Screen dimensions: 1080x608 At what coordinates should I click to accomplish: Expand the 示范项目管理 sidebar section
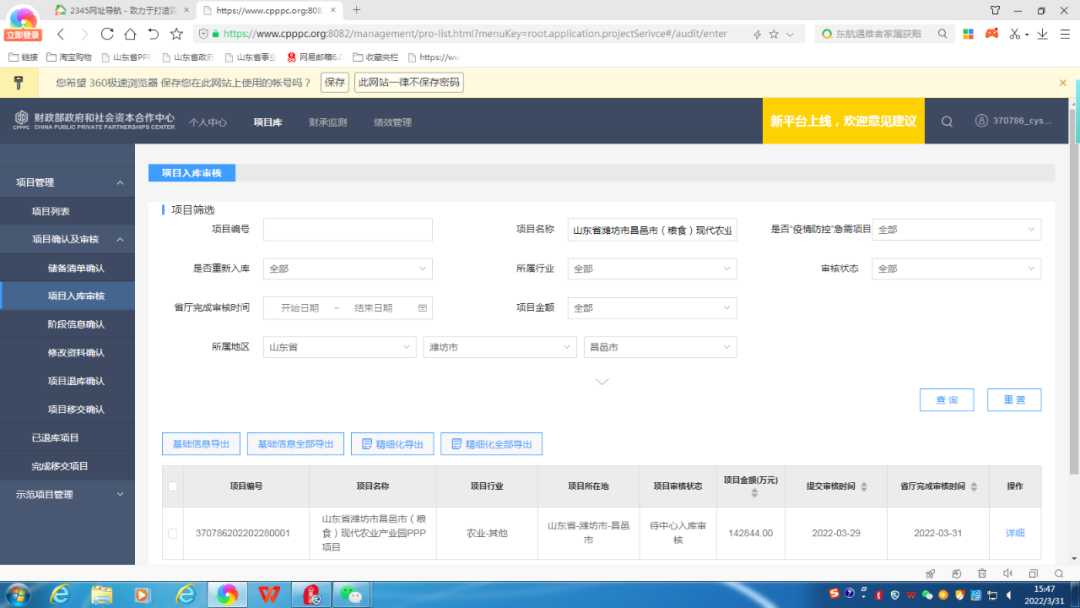[66, 494]
